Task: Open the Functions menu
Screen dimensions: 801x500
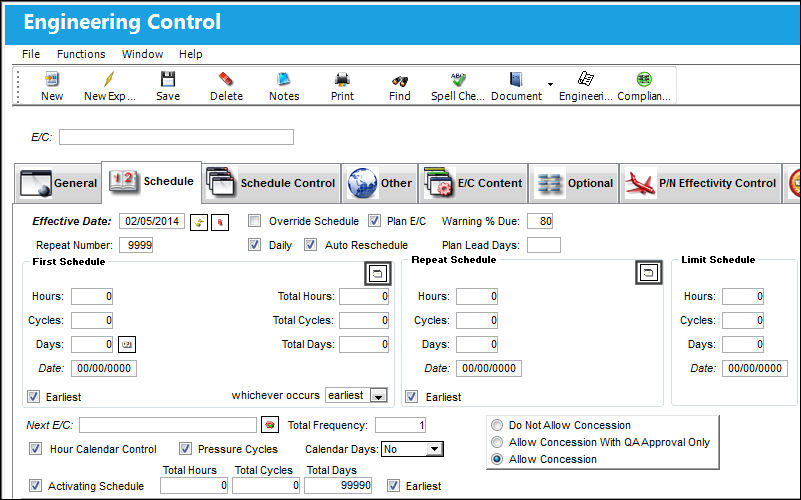Action: point(81,54)
